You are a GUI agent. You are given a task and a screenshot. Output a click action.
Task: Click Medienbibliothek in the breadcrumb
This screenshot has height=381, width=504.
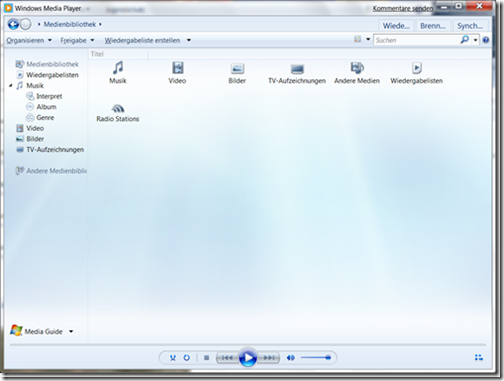click(x=70, y=24)
